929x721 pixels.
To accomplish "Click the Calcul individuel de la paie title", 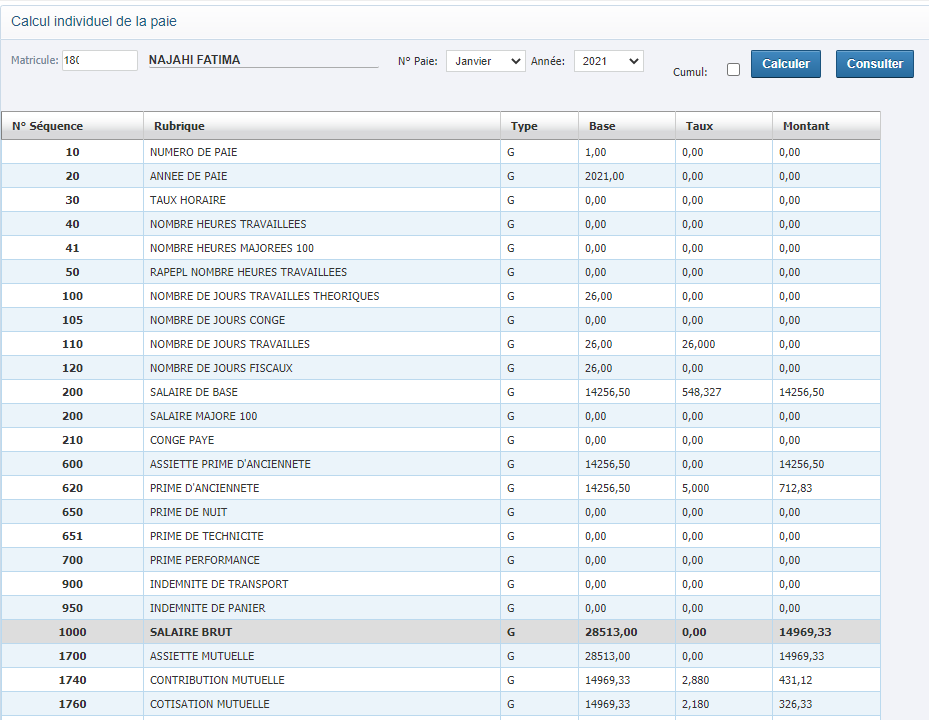I will pyautogui.click(x=94, y=21).
